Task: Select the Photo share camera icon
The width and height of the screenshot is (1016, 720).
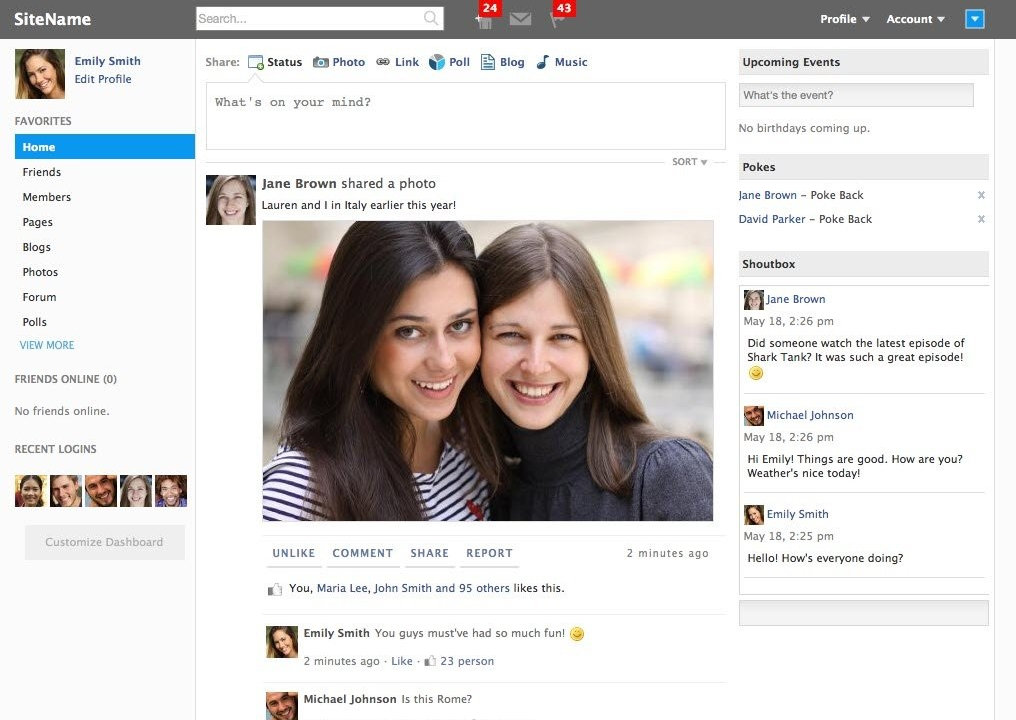Action: [x=321, y=62]
